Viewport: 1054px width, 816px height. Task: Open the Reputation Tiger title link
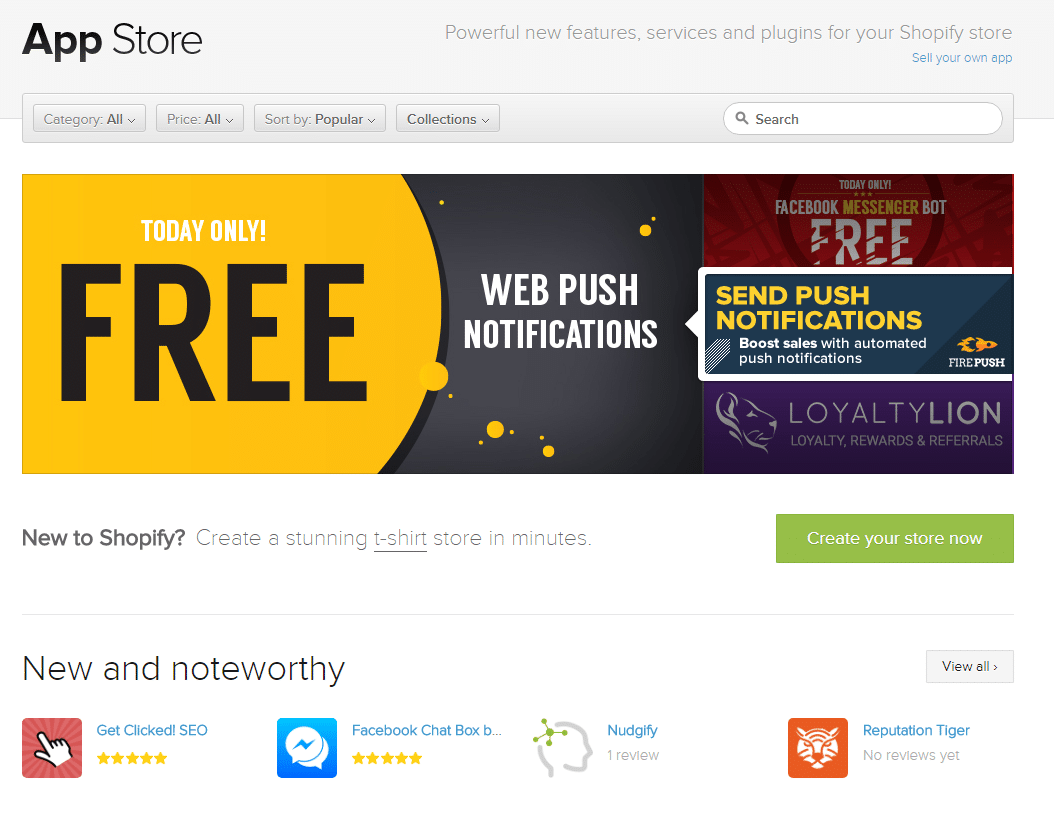pos(916,730)
